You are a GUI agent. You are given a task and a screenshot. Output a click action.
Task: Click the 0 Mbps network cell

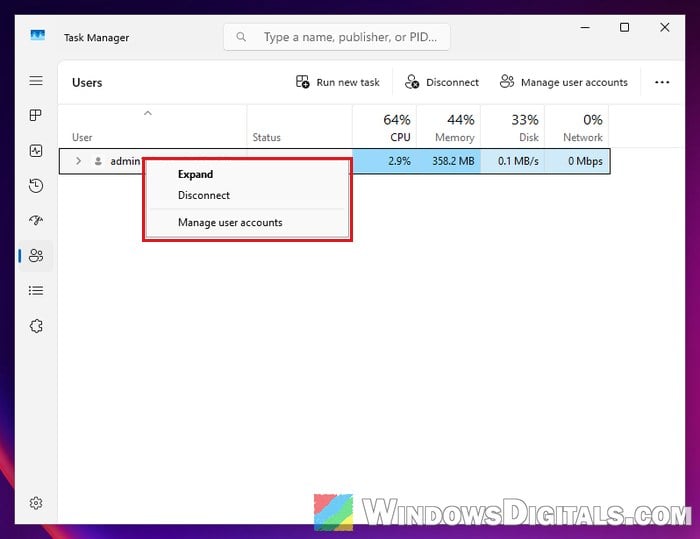[x=577, y=161]
